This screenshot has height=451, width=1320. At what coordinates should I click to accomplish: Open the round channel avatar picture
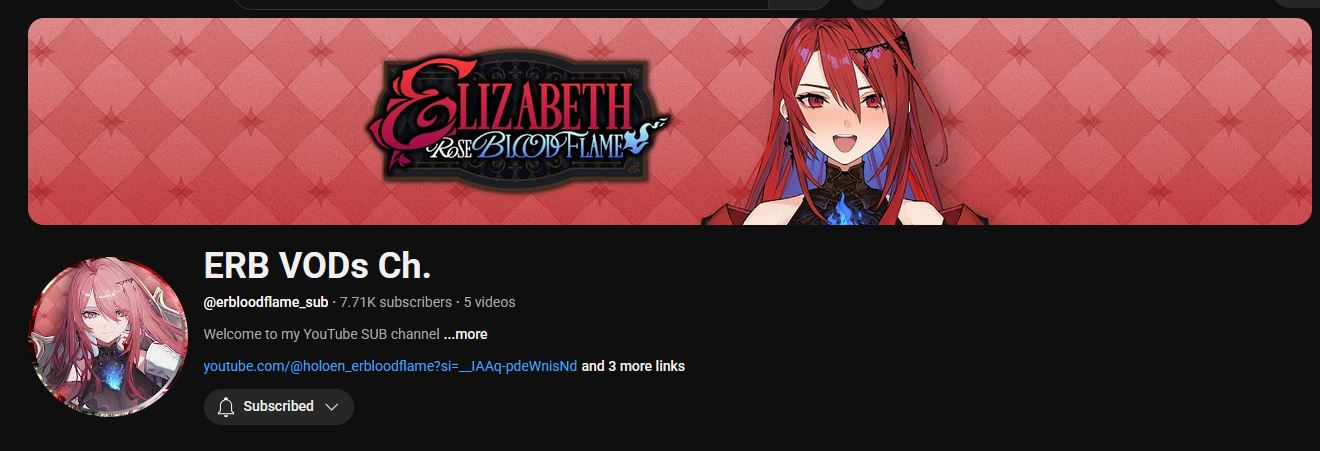(108, 337)
